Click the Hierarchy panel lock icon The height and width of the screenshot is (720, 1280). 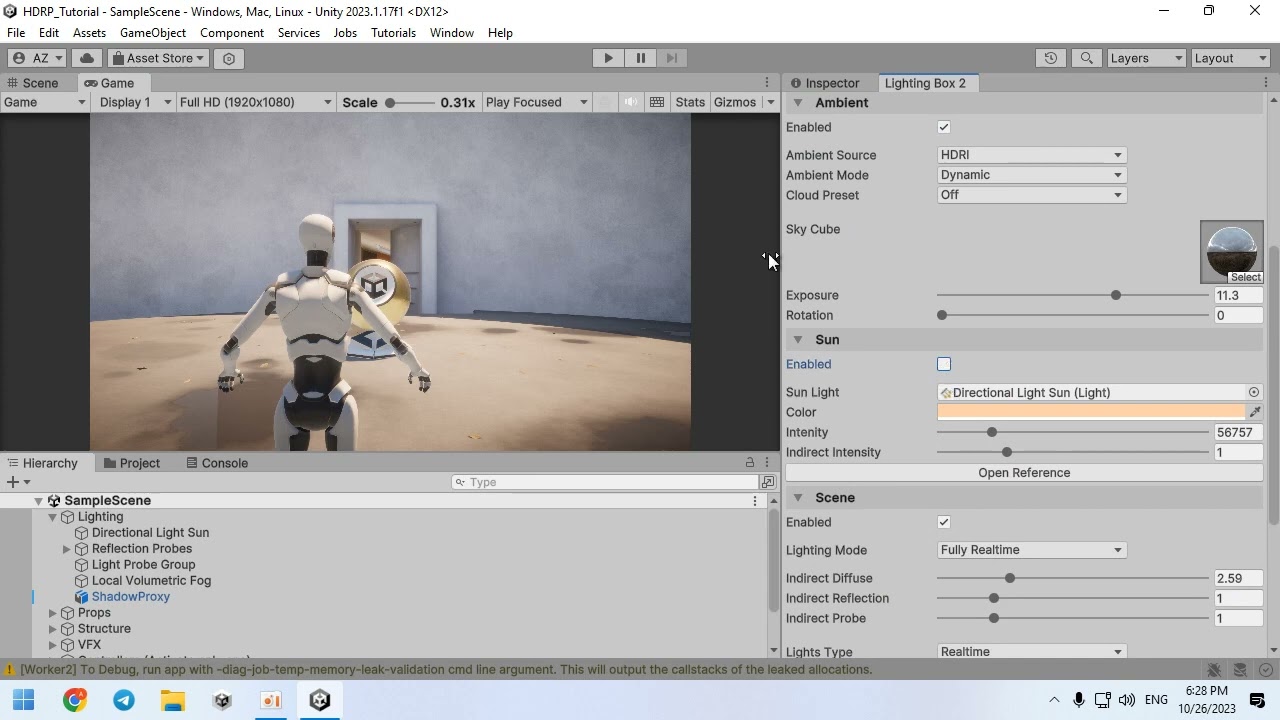(749, 462)
